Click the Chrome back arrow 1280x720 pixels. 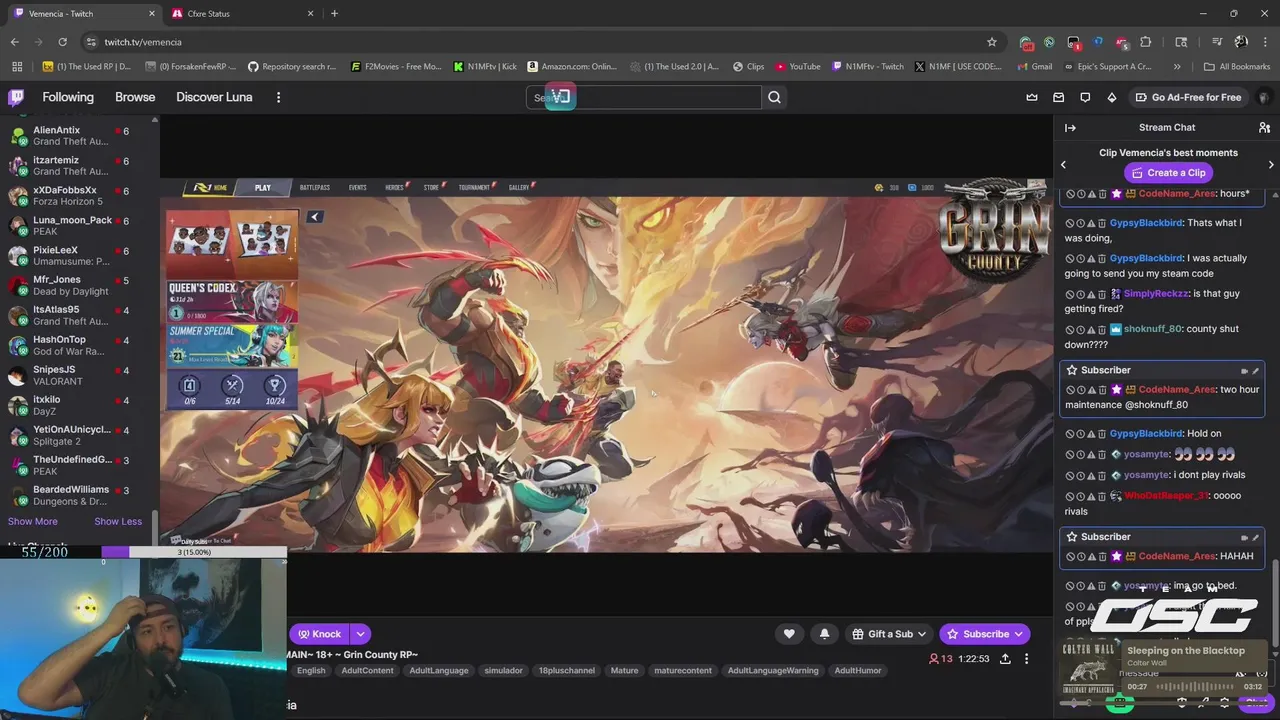click(14, 42)
